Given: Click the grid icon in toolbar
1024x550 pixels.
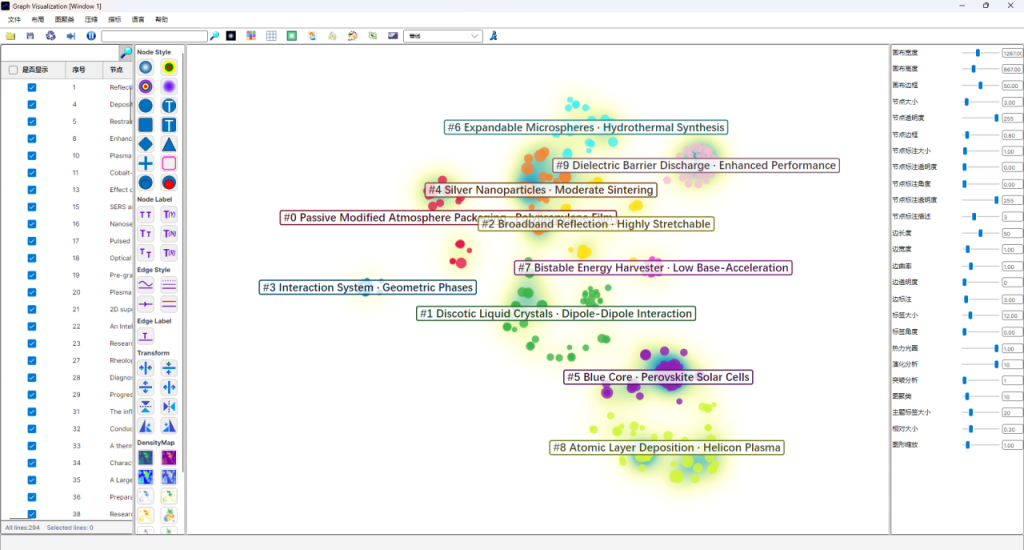Looking at the screenshot, I should click(x=271, y=36).
